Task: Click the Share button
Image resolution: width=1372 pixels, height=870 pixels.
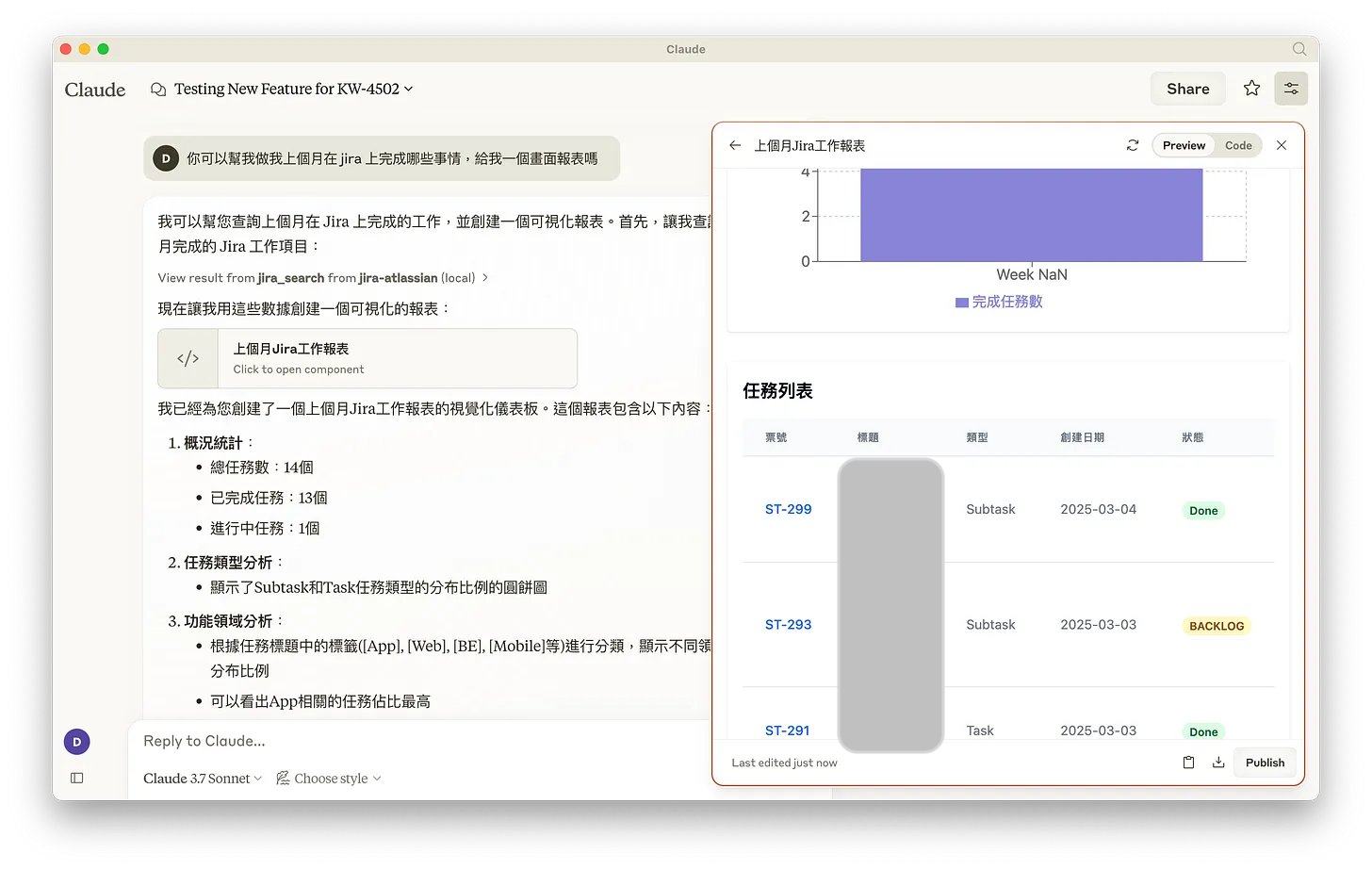Action: pyautogui.click(x=1187, y=89)
